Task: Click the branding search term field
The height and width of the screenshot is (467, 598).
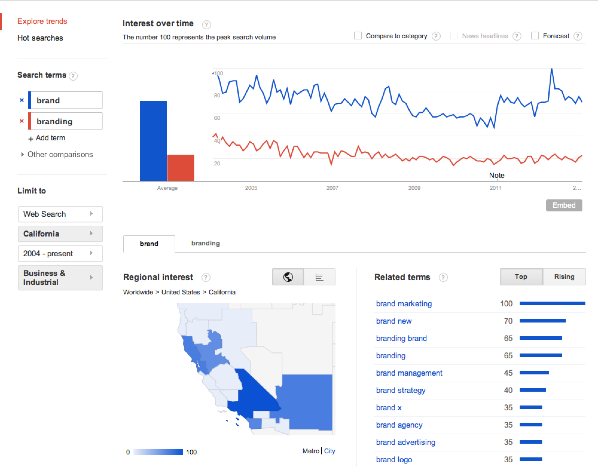Action: 66,121
